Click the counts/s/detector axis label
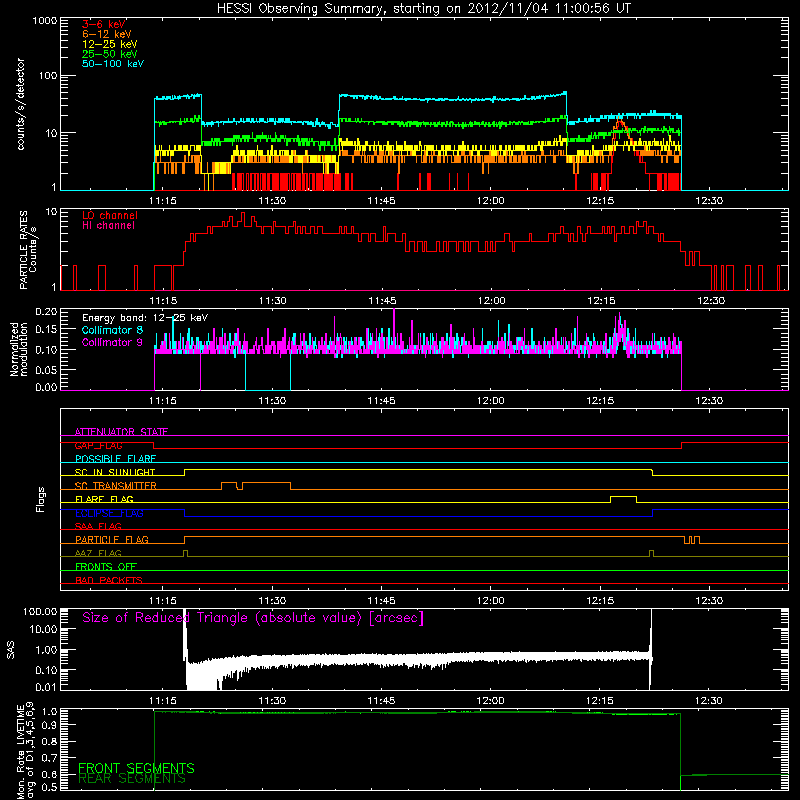Screen dimensions: 800x800 tap(20, 104)
